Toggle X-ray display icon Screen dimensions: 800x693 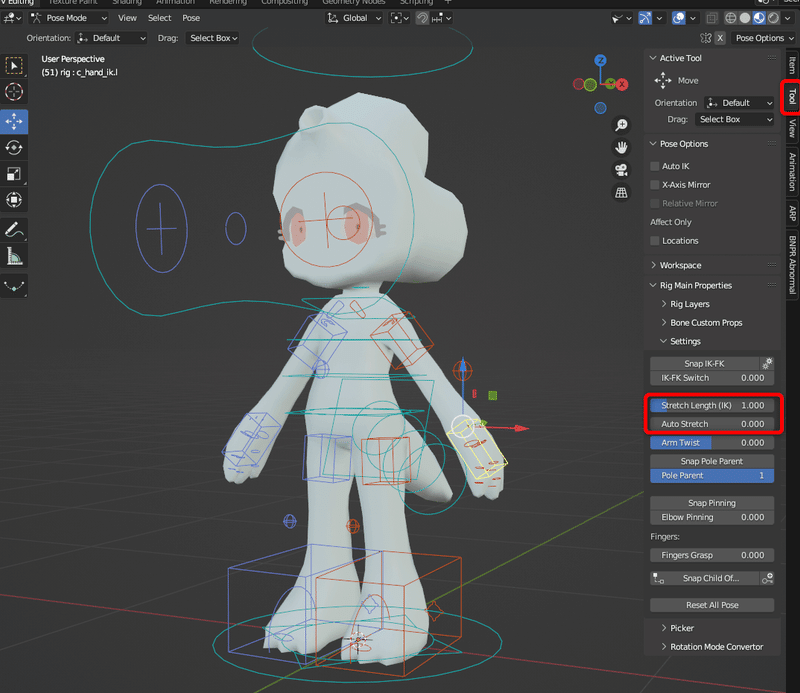coord(712,18)
